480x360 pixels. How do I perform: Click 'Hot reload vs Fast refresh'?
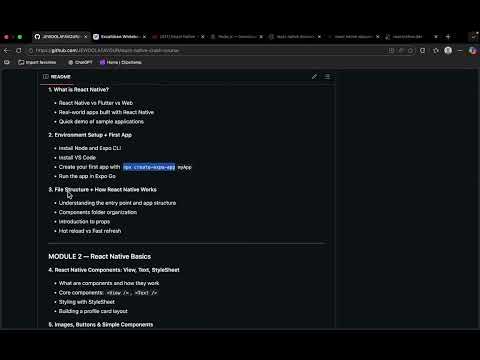click(90, 231)
